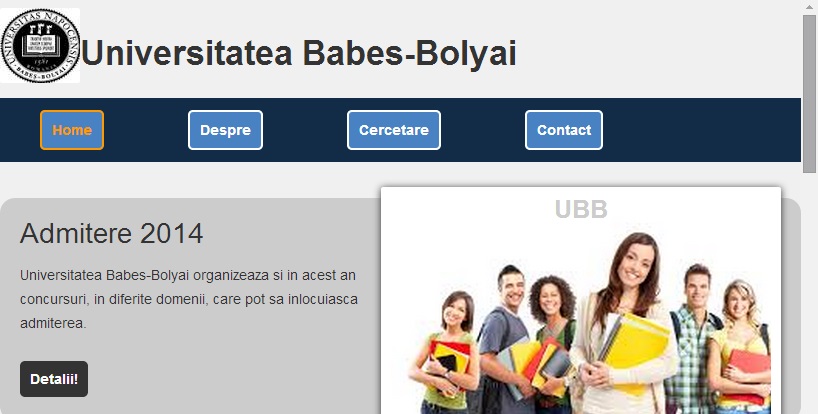Click the vertical scrollbar thumb

click(809, 94)
